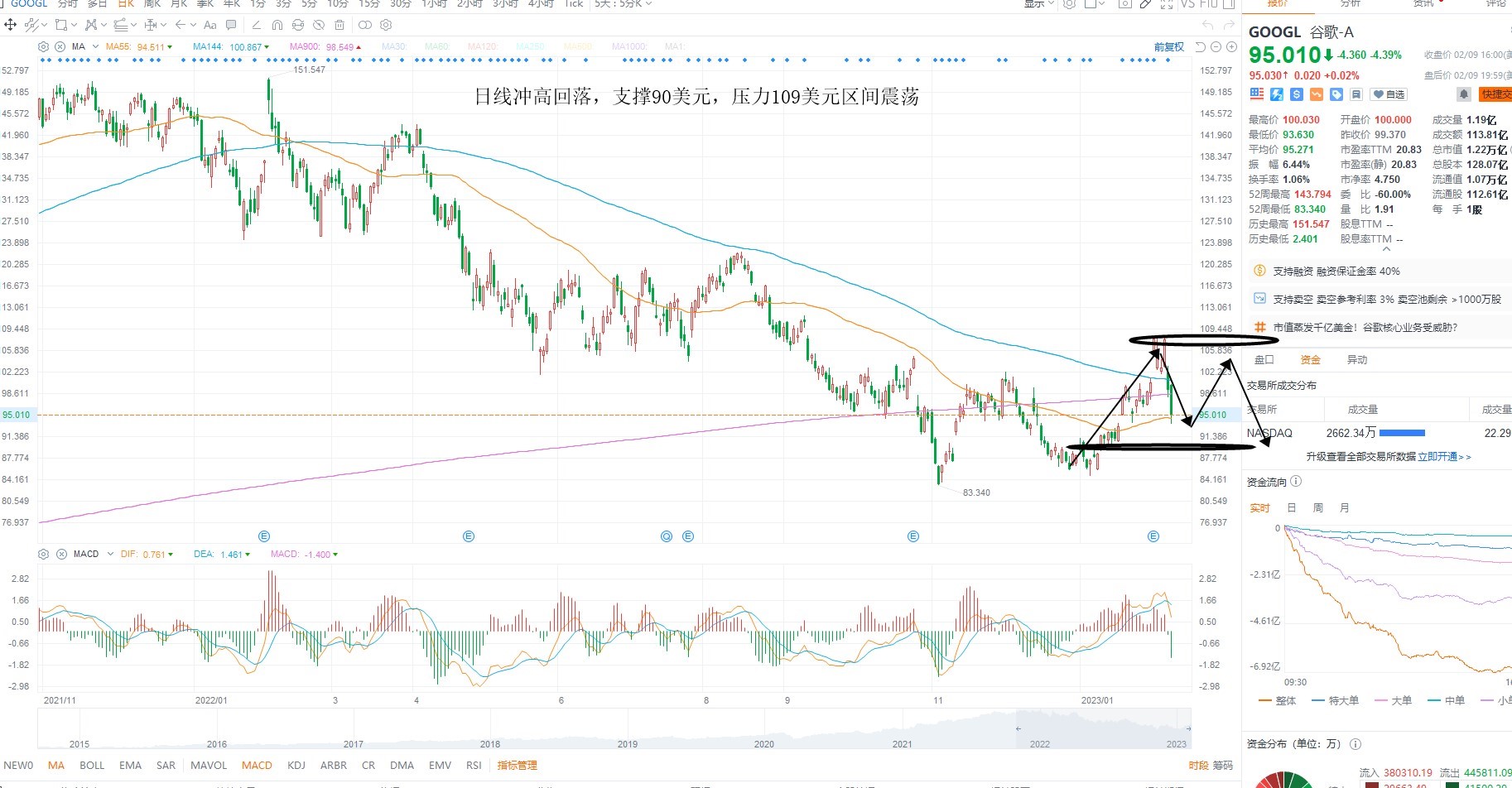Select the BOLL indicator tab
The width and height of the screenshot is (1512, 788).
pos(92,765)
